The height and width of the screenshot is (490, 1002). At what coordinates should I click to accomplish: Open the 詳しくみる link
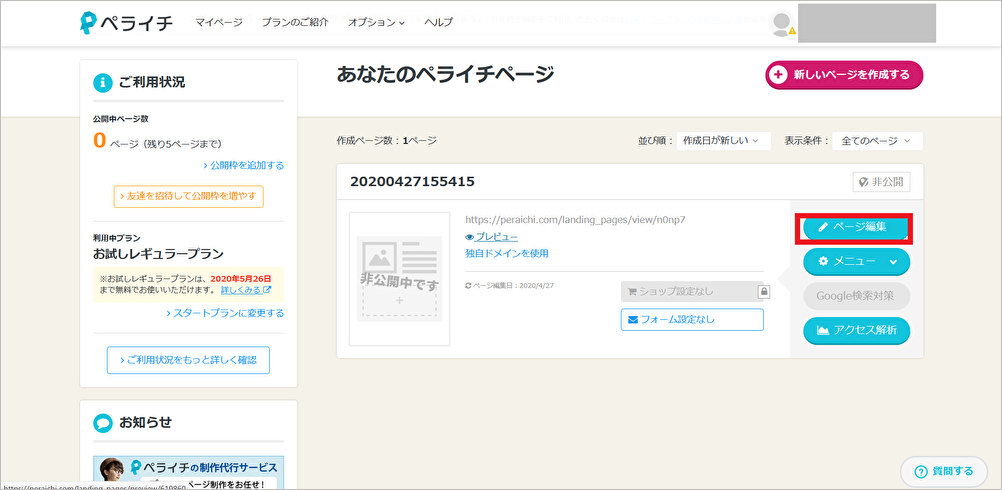pos(241,290)
